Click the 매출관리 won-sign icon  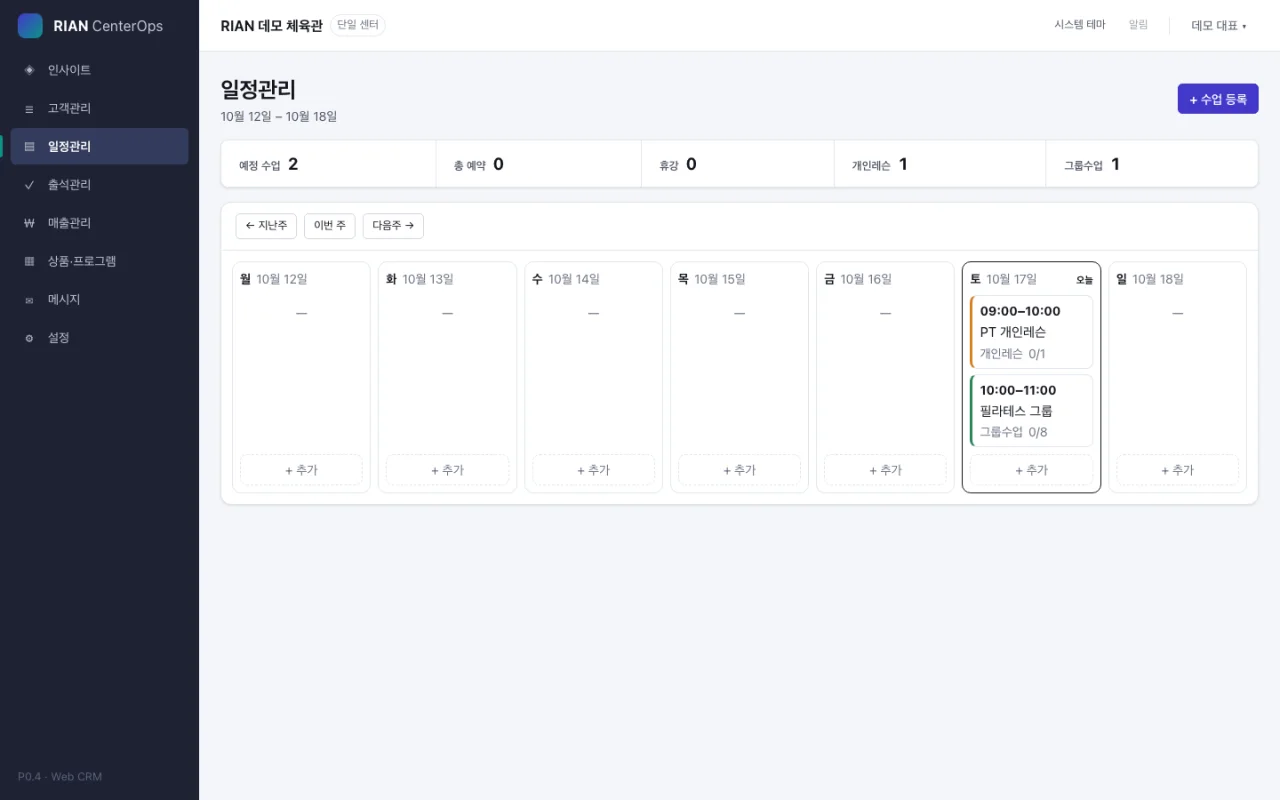29,223
